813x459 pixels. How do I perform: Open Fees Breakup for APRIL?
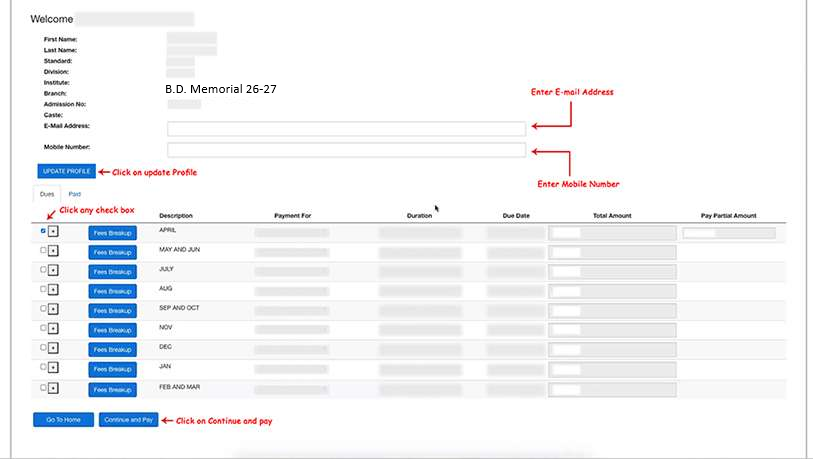(112, 233)
